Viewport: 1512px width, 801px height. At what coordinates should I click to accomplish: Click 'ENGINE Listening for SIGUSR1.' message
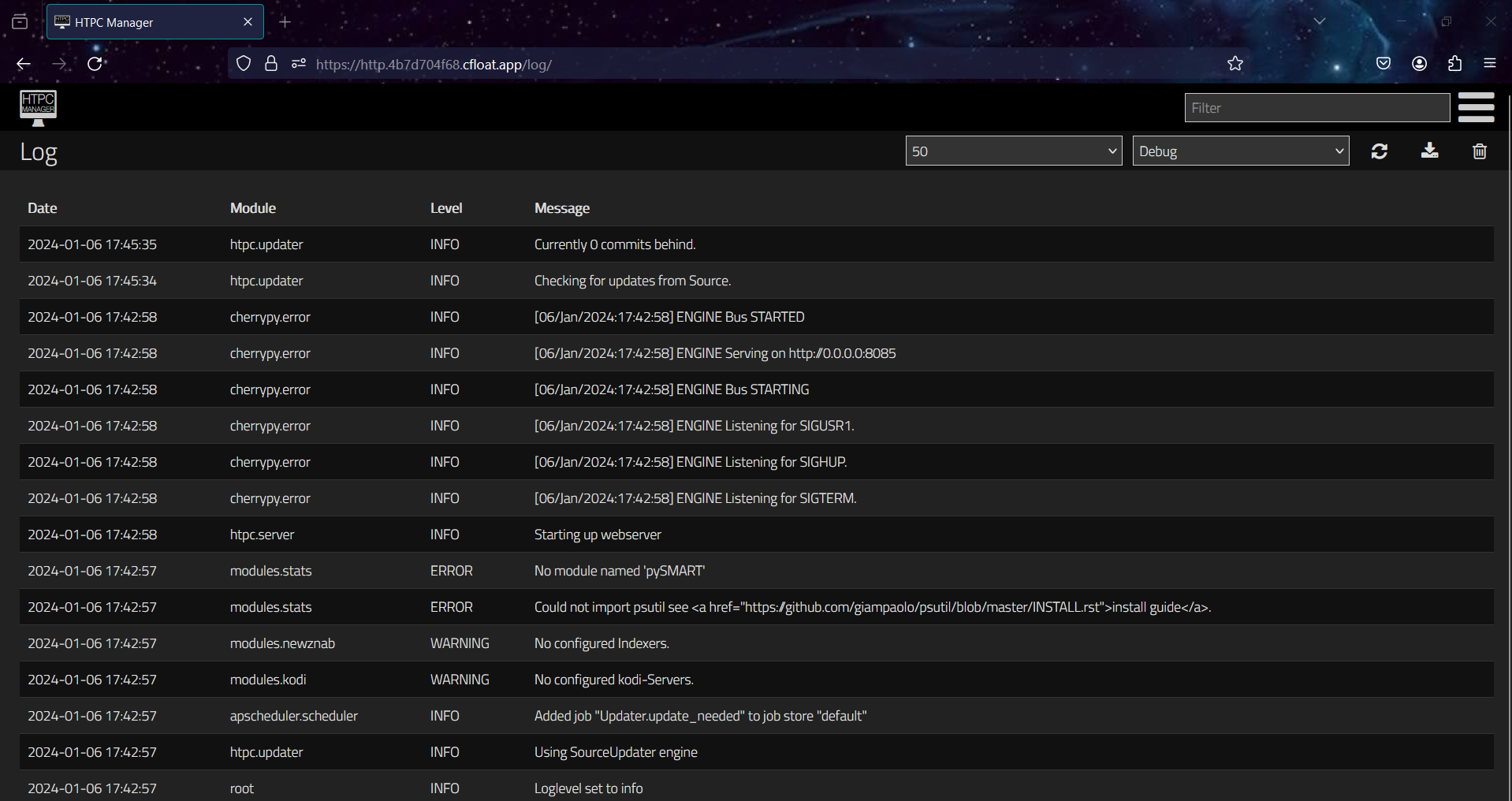[x=695, y=426]
